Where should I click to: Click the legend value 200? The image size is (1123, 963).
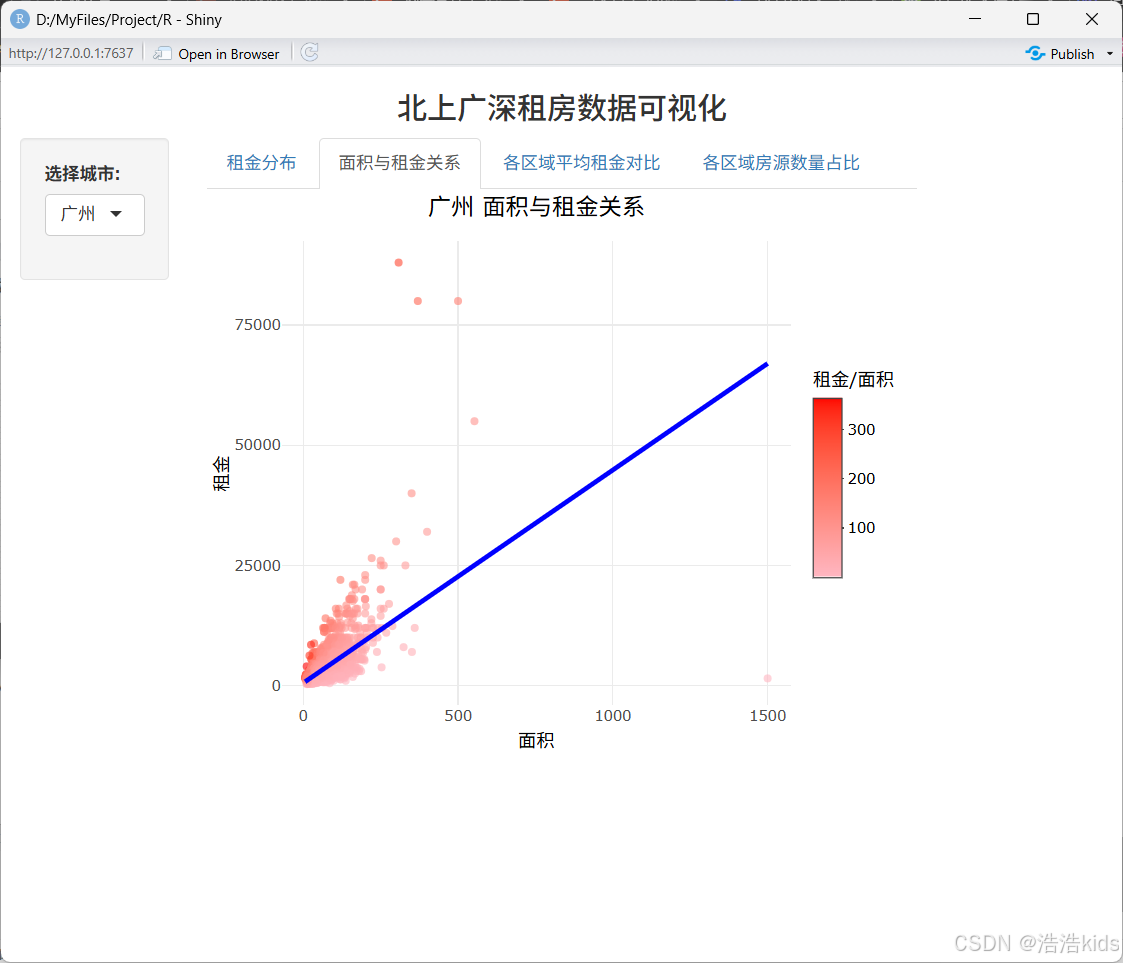[x=862, y=479]
